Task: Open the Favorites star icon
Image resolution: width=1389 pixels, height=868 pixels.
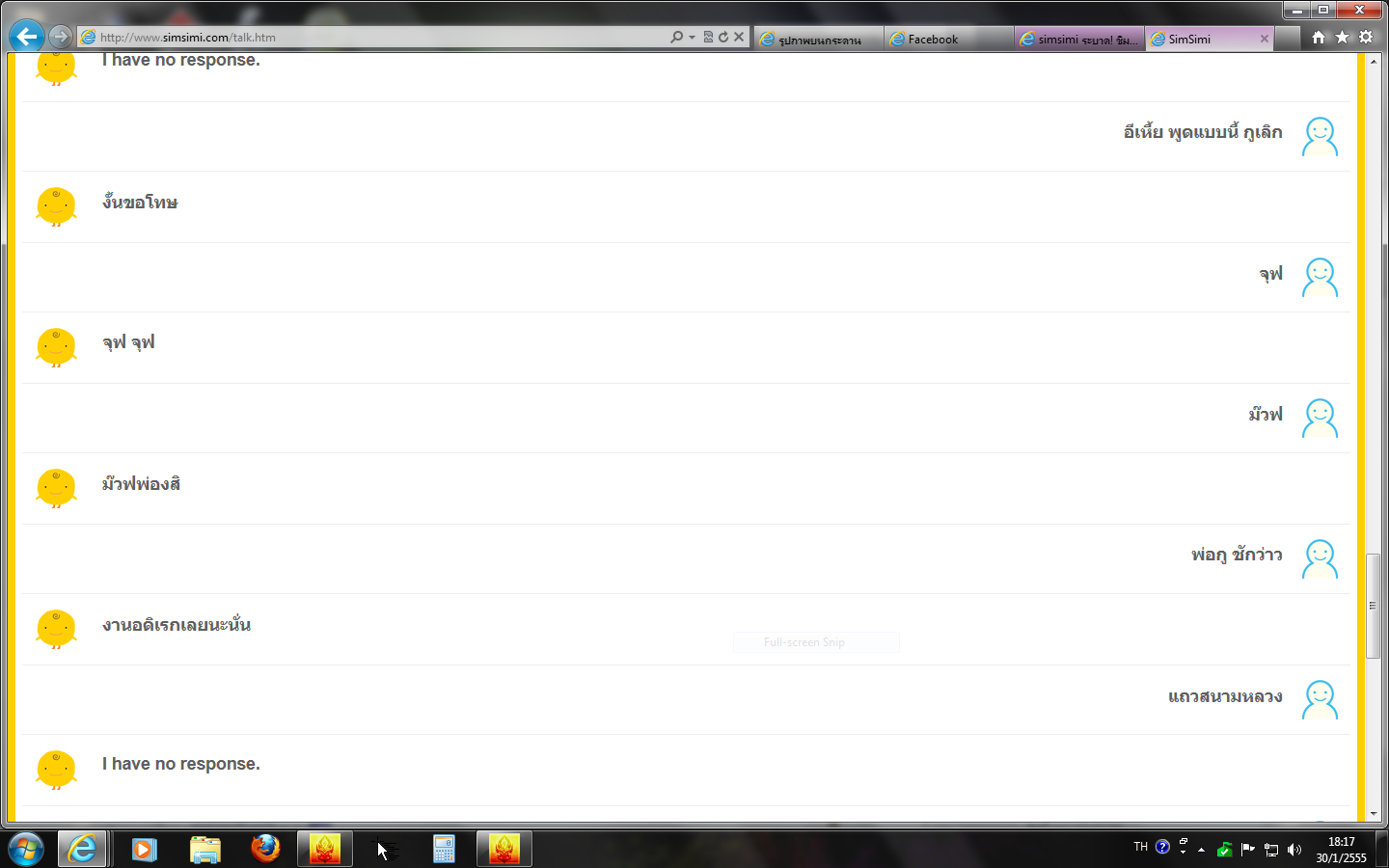Action: point(1342,37)
